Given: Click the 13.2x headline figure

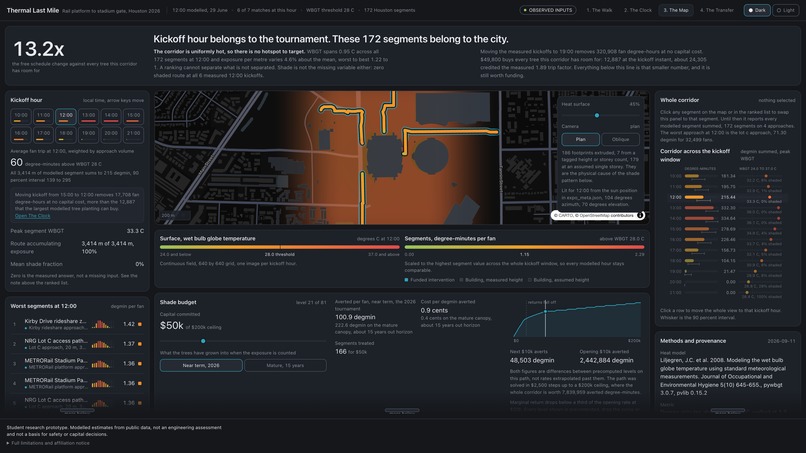Looking at the screenshot, I should point(39,49).
